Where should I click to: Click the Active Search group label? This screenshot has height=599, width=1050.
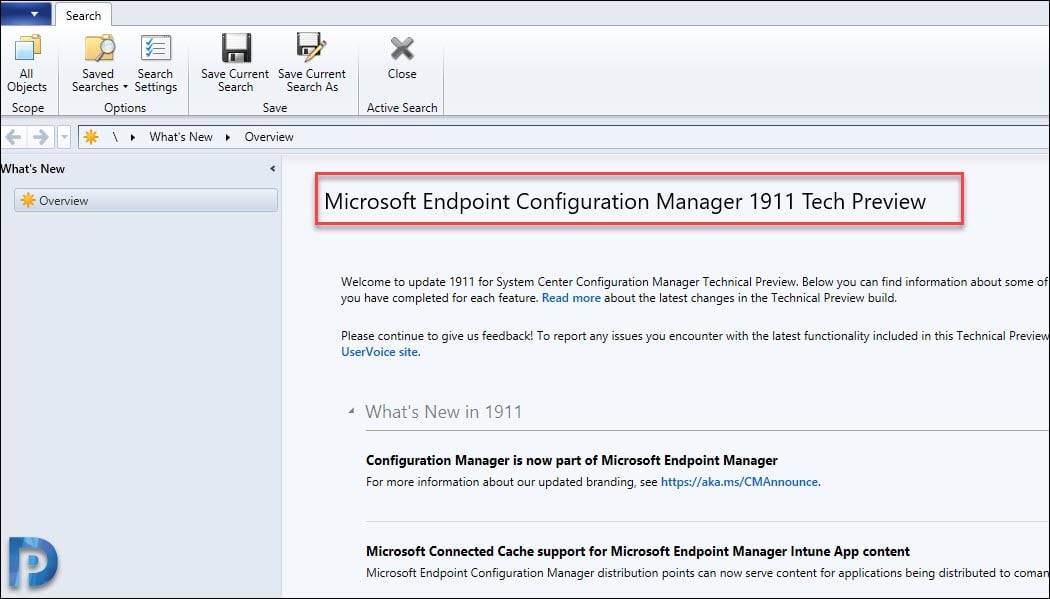coord(402,108)
